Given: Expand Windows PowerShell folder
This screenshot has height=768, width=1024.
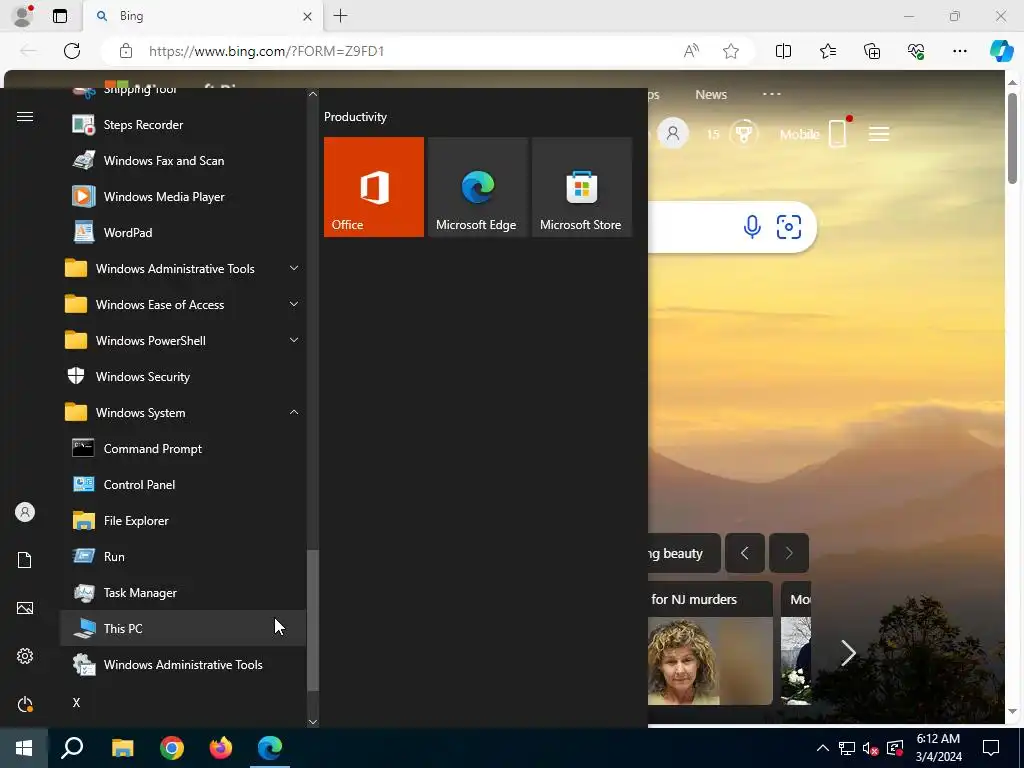Looking at the screenshot, I should pos(183,340).
